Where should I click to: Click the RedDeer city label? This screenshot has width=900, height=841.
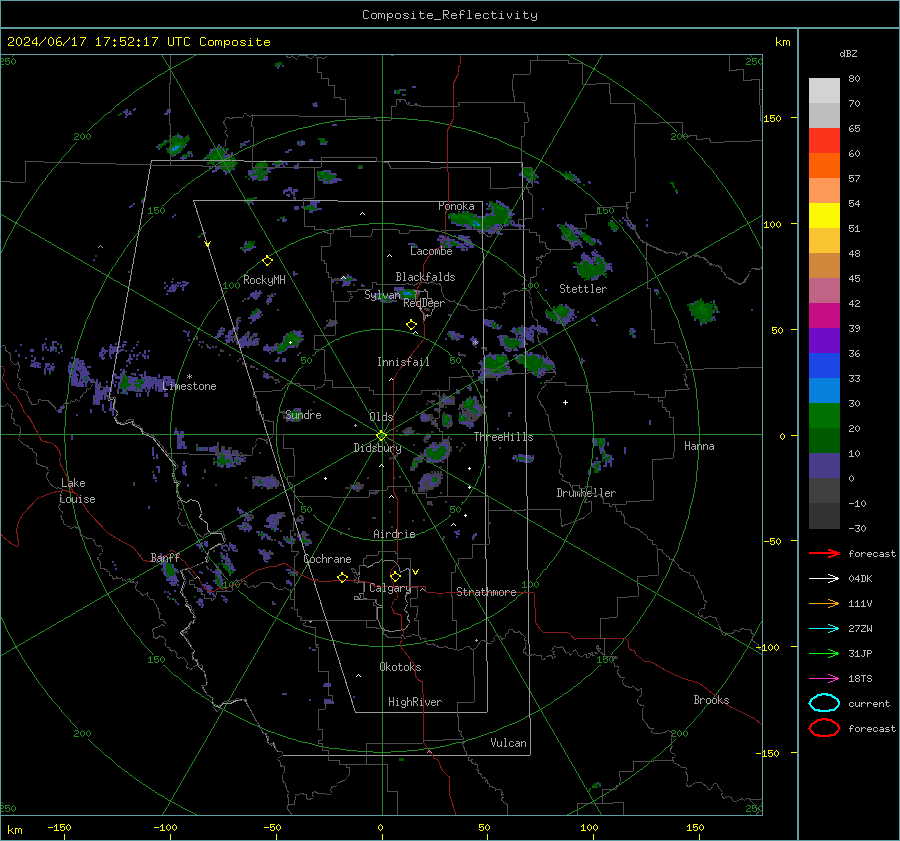[x=424, y=303]
